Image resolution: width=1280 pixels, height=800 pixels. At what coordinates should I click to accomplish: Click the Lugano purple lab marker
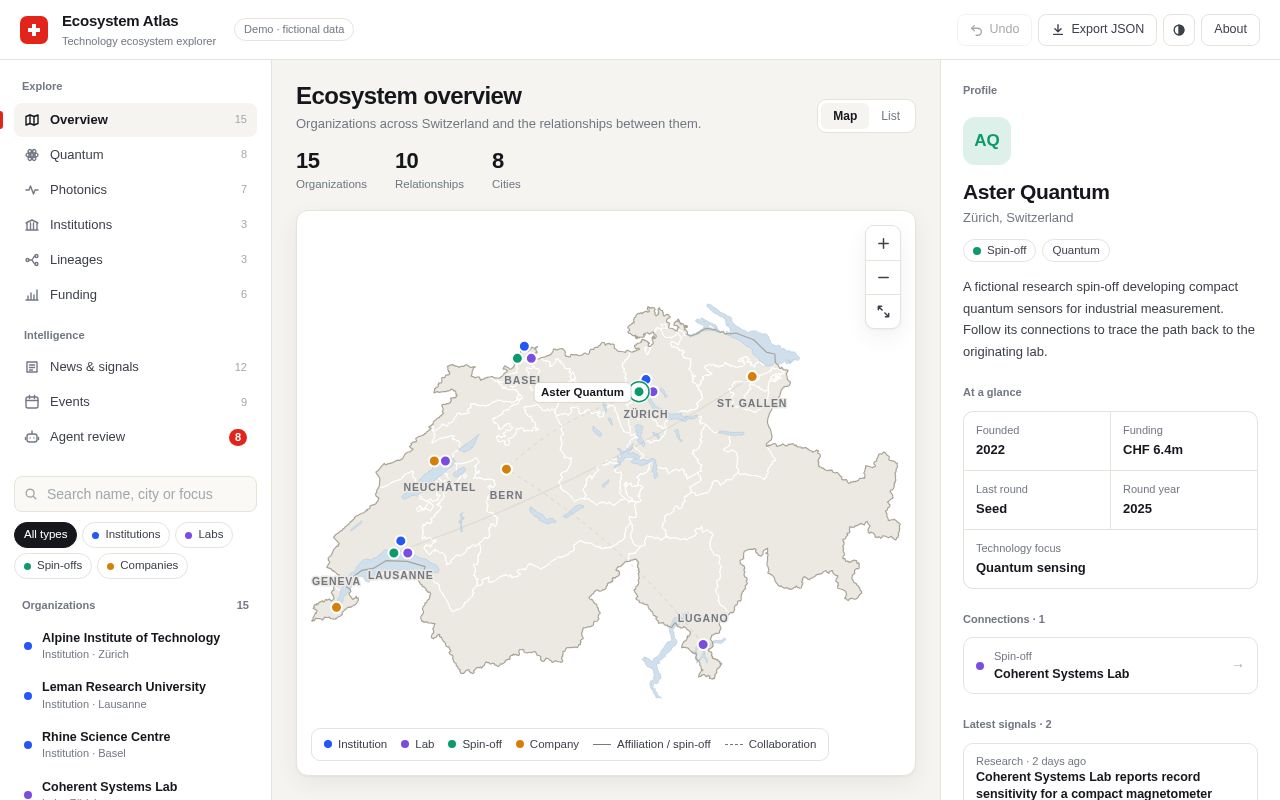pos(703,645)
